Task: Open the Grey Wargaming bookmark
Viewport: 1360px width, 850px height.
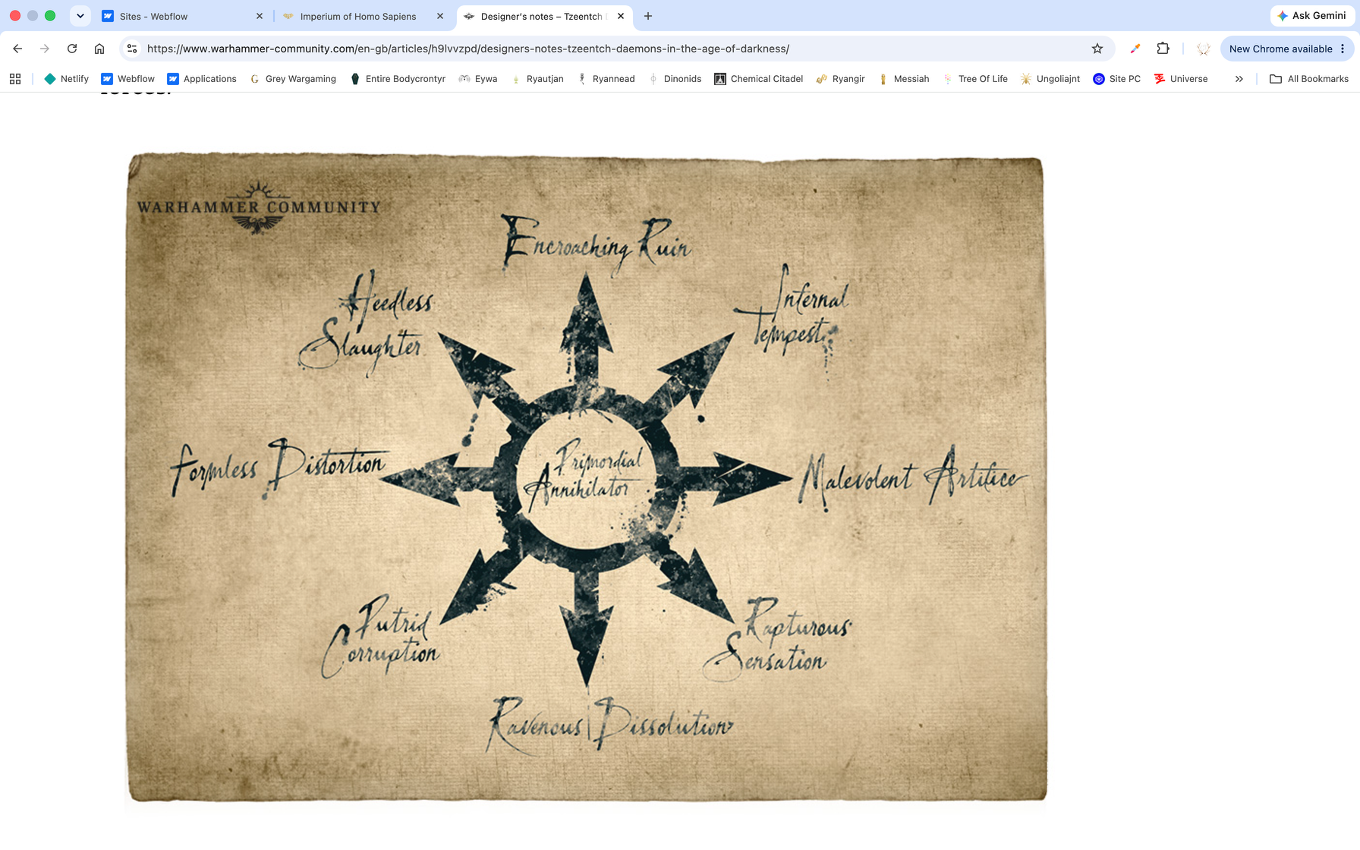Action: (293, 79)
